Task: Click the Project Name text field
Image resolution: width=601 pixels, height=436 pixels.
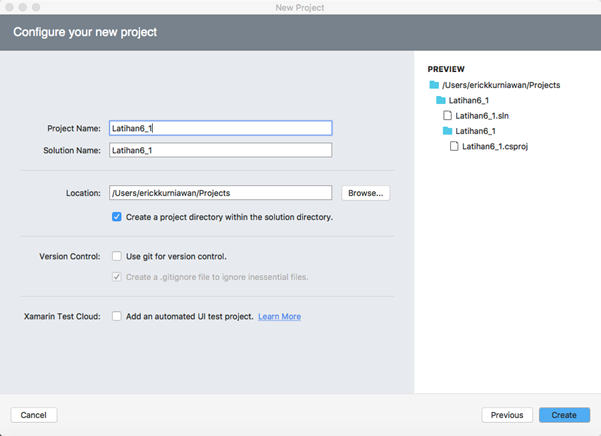Action: click(x=220, y=128)
